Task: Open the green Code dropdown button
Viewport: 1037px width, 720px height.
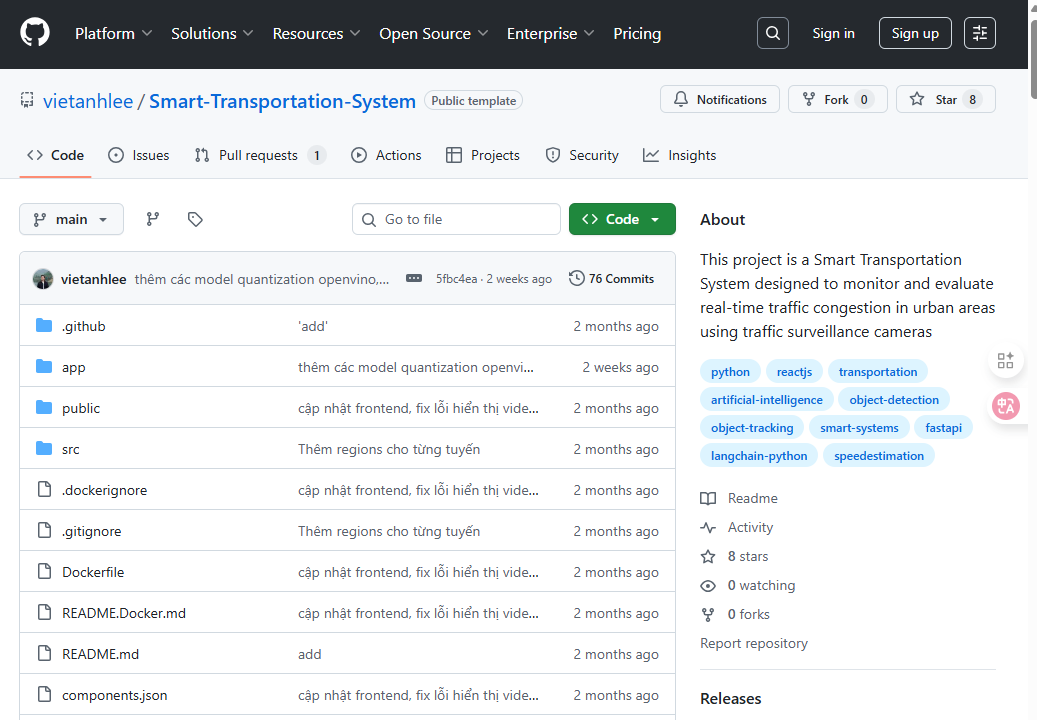Action: (x=622, y=219)
